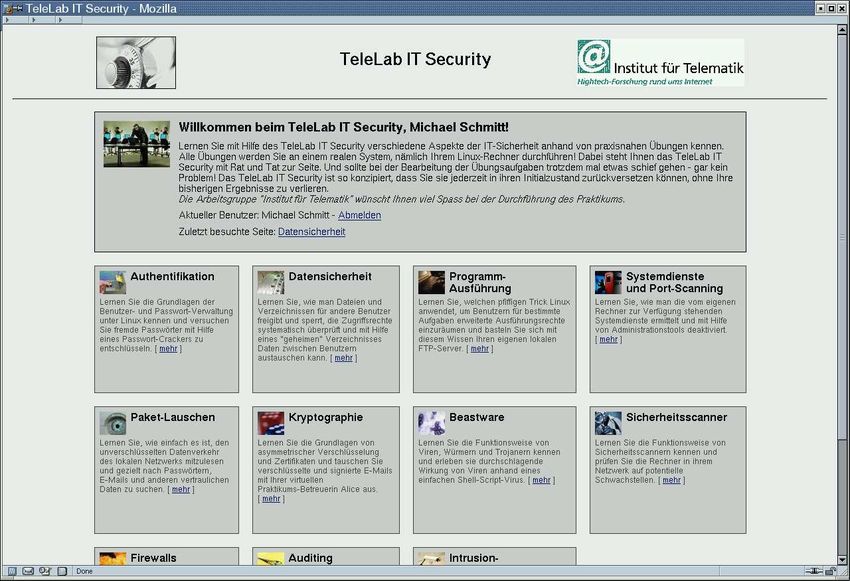Click the Abmelden logout link
This screenshot has height=581, width=850.
pyautogui.click(x=359, y=215)
